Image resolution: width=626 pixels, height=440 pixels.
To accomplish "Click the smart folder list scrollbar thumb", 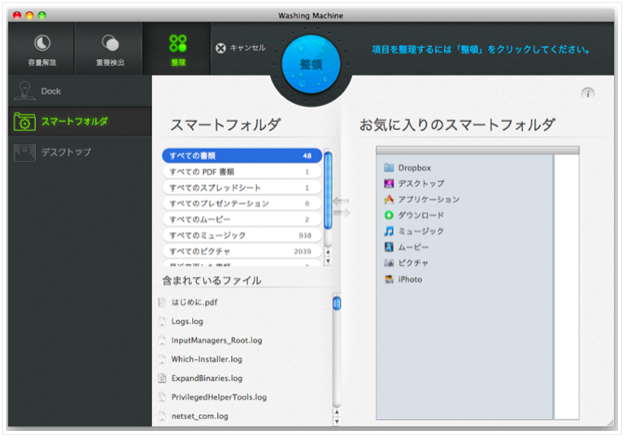I will (x=328, y=190).
